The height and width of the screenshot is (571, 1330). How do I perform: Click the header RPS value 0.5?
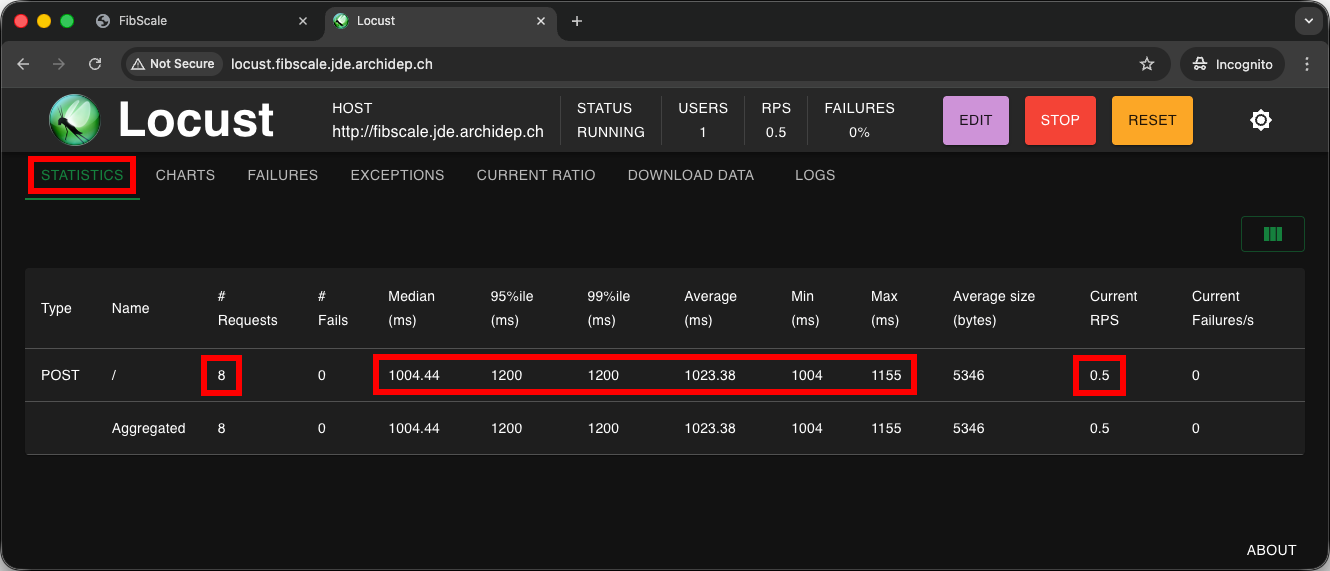coord(775,132)
